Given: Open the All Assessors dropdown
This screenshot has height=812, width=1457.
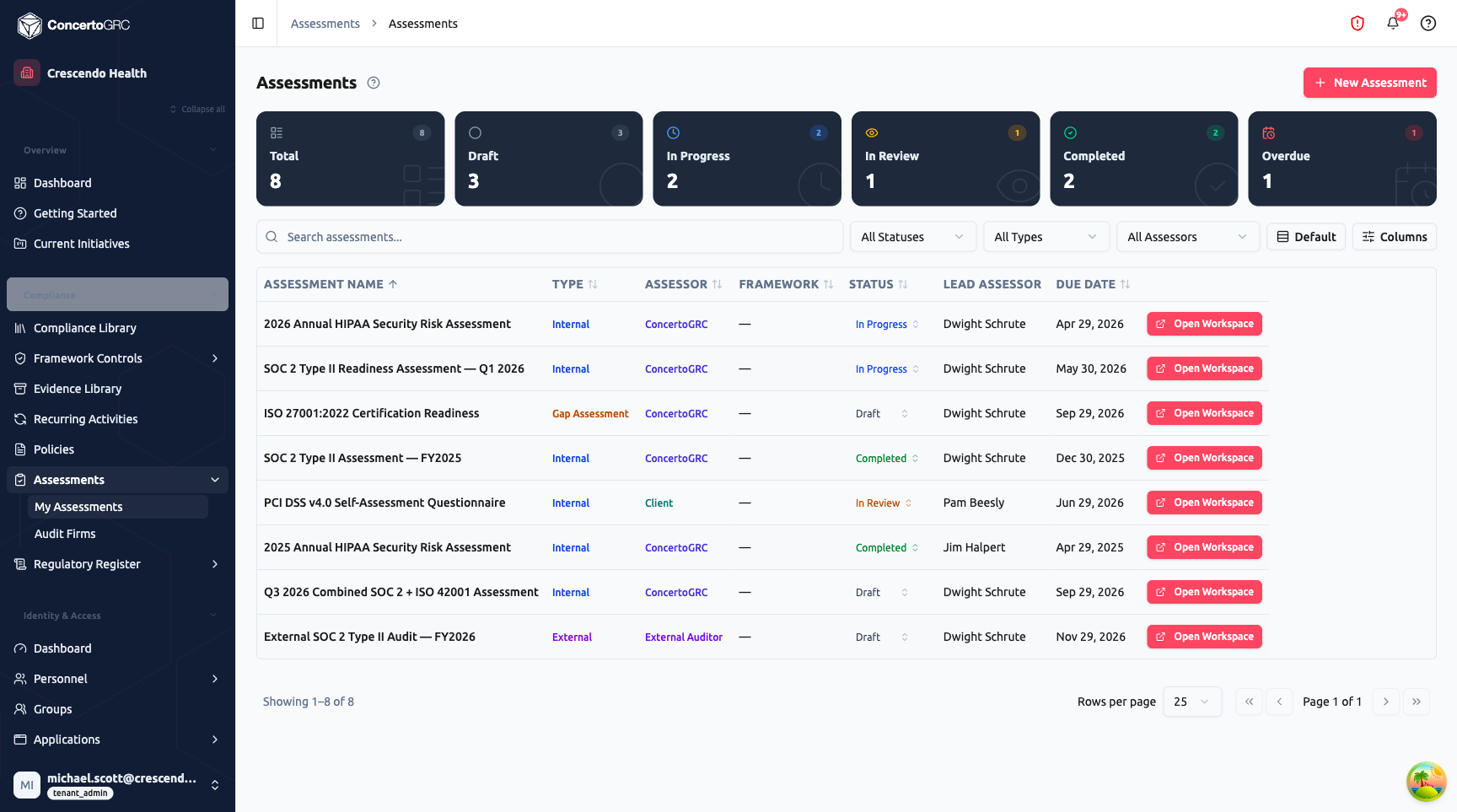Looking at the screenshot, I should pos(1188,237).
